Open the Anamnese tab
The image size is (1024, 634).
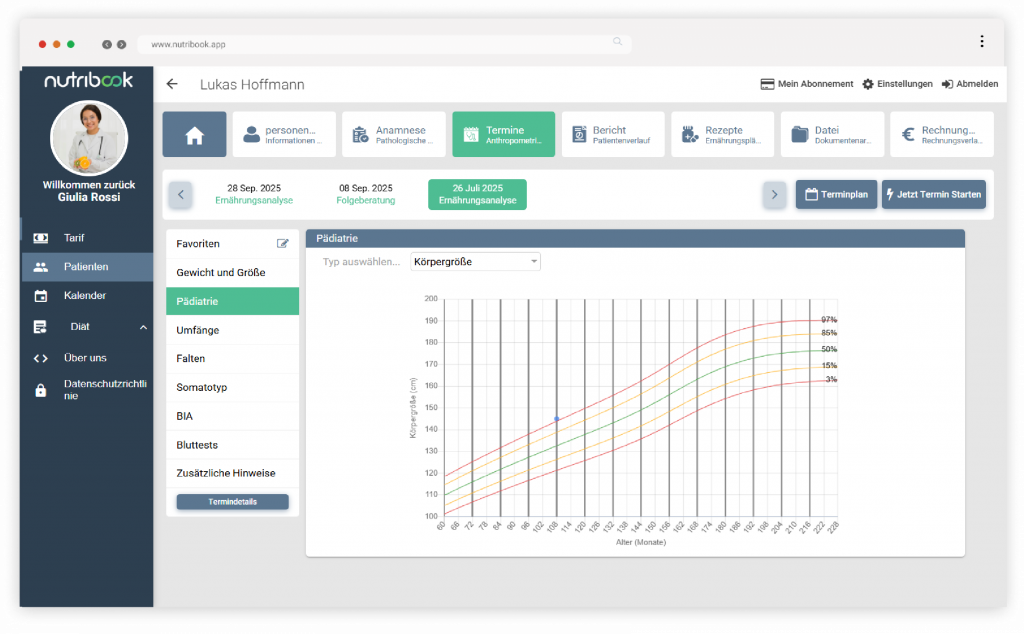[394, 135]
